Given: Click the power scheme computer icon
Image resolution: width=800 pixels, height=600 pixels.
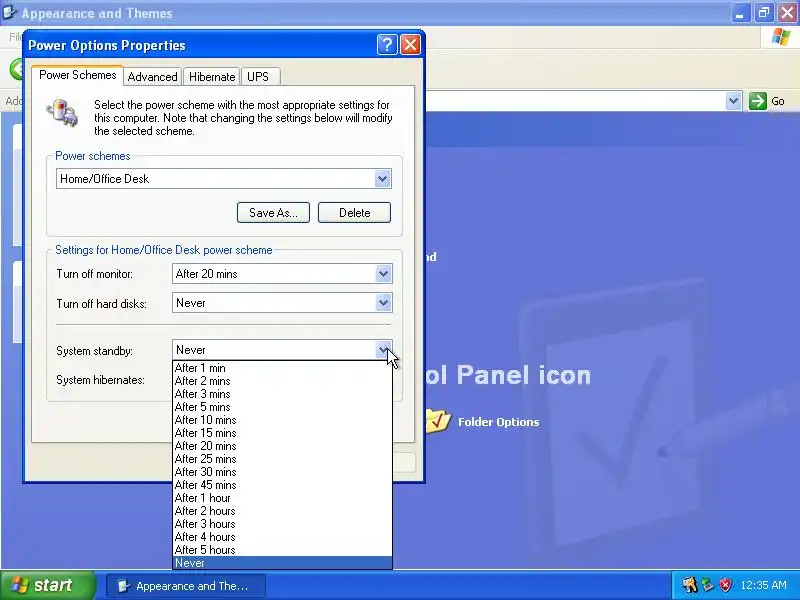Looking at the screenshot, I should coord(63,112).
